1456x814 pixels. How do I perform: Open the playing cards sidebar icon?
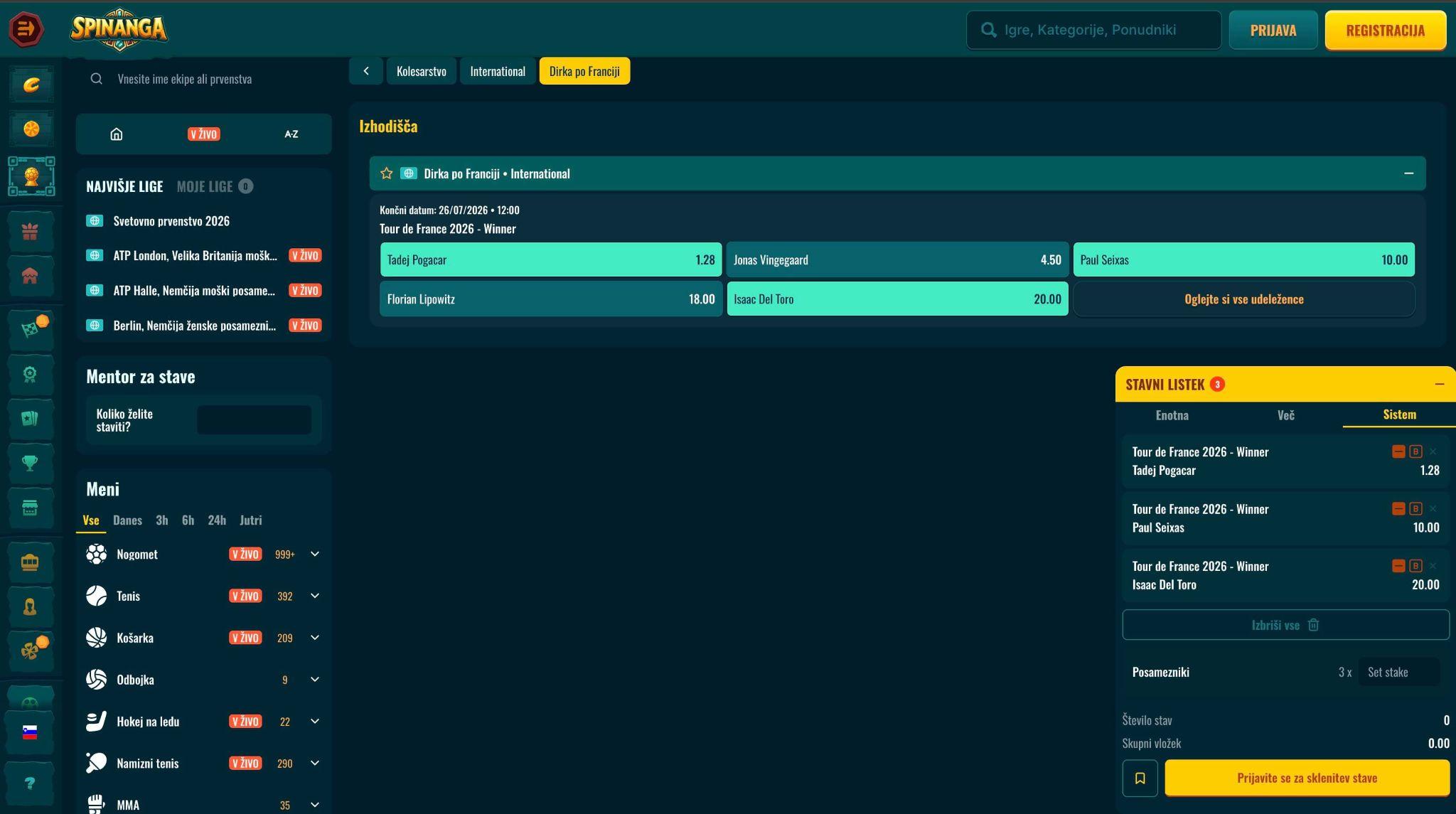[x=30, y=418]
